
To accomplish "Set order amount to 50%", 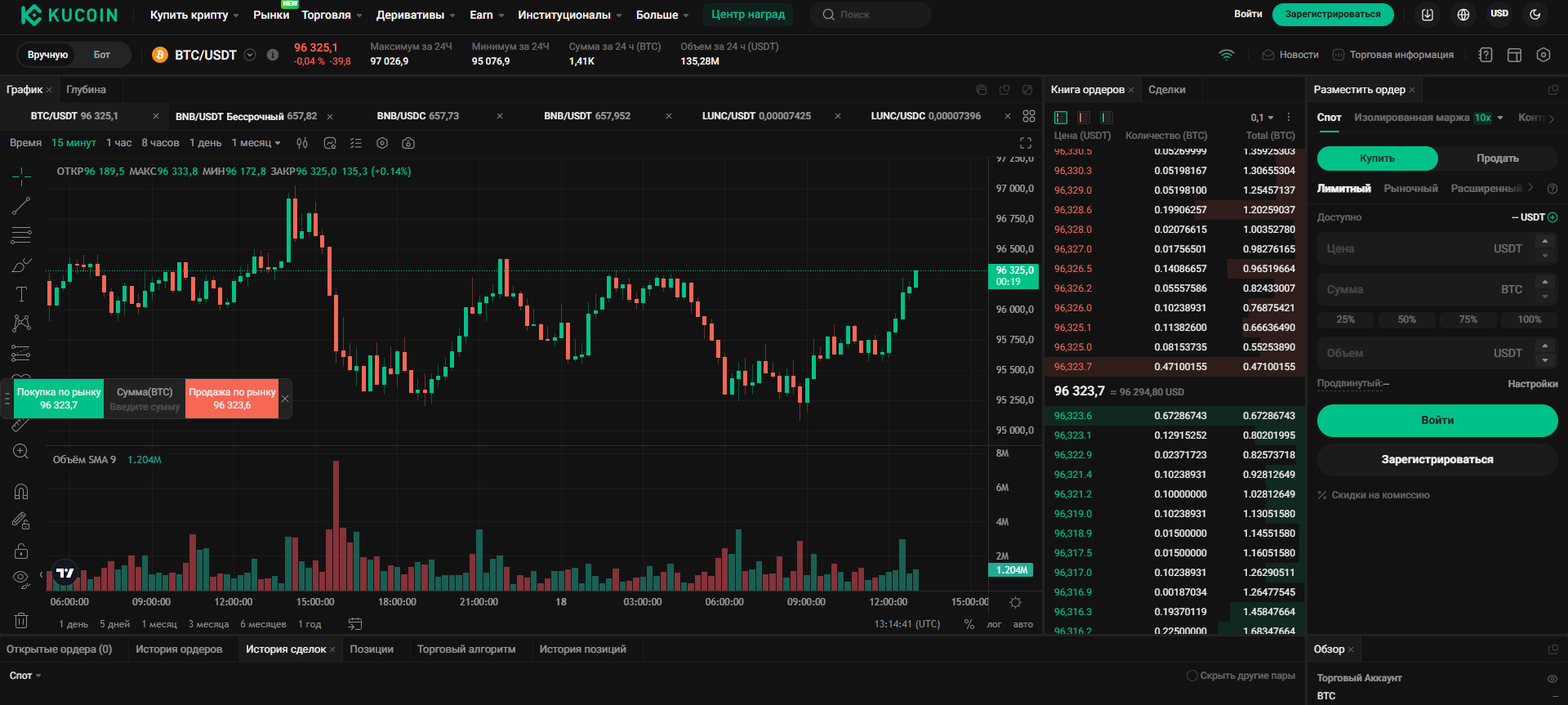I will pos(1406,319).
